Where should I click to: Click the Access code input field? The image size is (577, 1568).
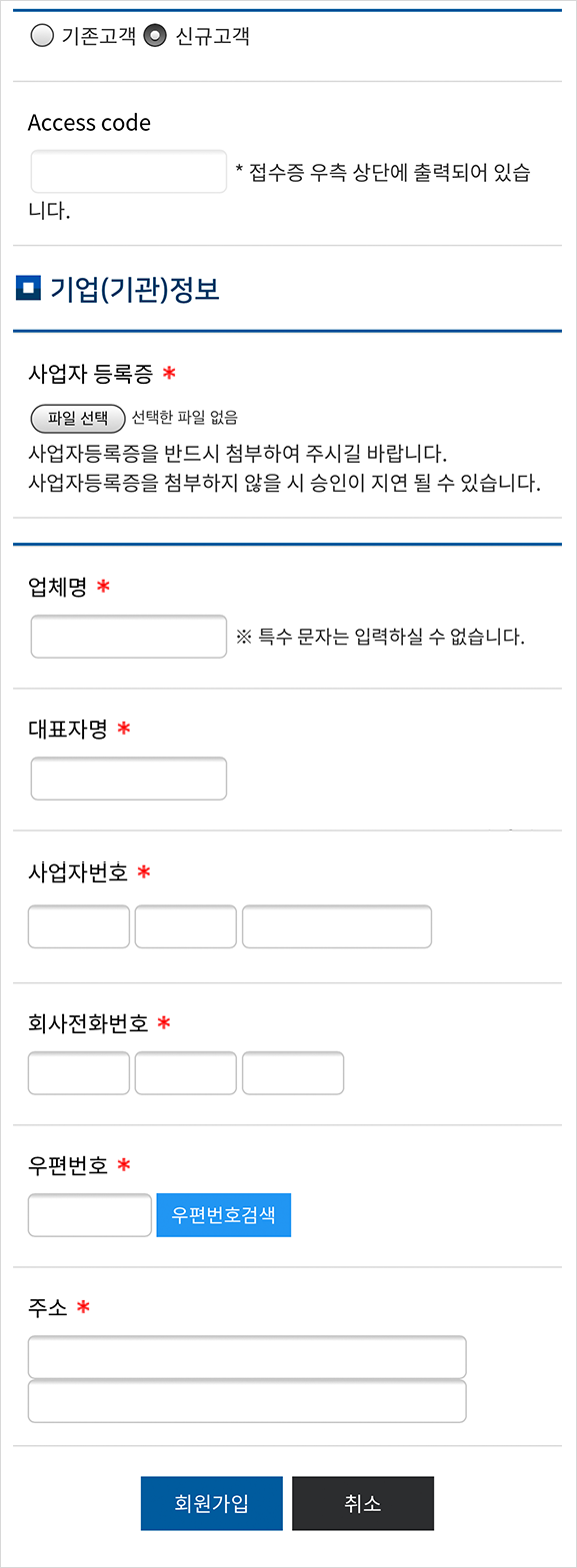[129, 172]
